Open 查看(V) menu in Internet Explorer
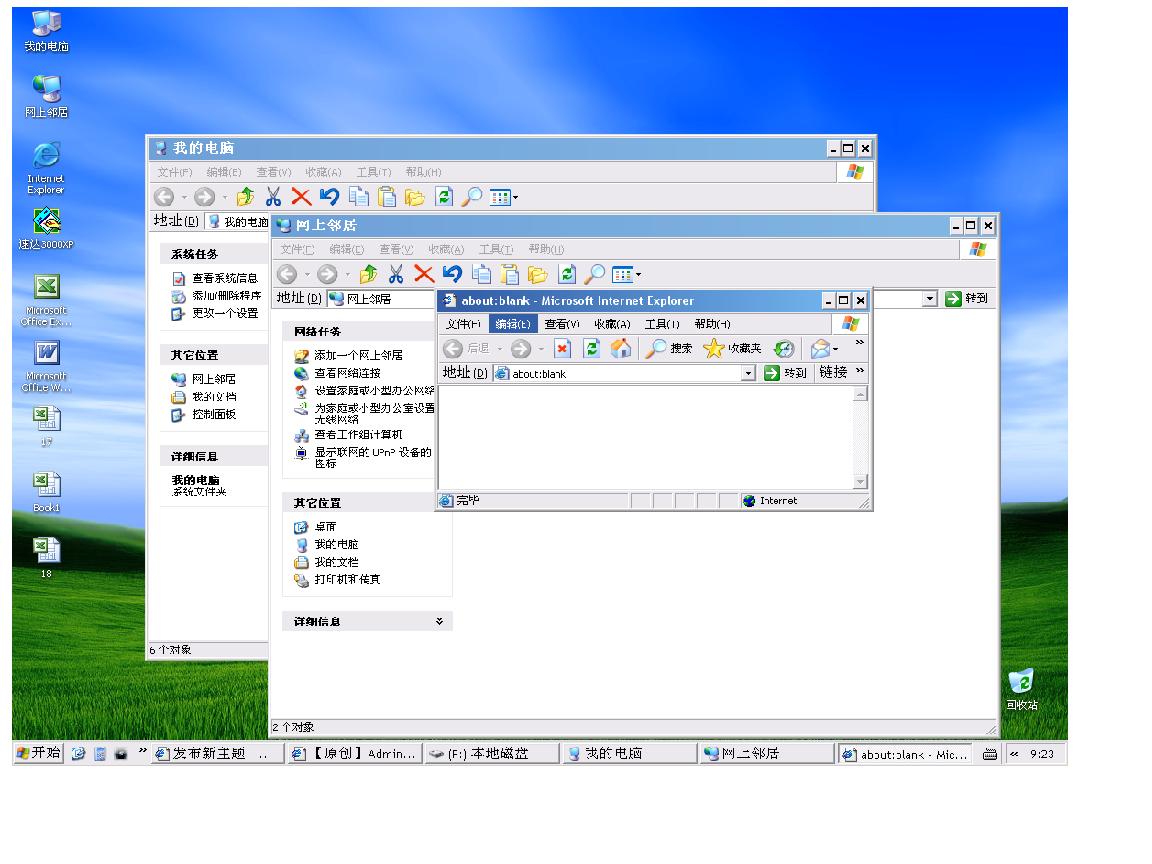Viewport: 1152px width, 864px height. (x=562, y=324)
